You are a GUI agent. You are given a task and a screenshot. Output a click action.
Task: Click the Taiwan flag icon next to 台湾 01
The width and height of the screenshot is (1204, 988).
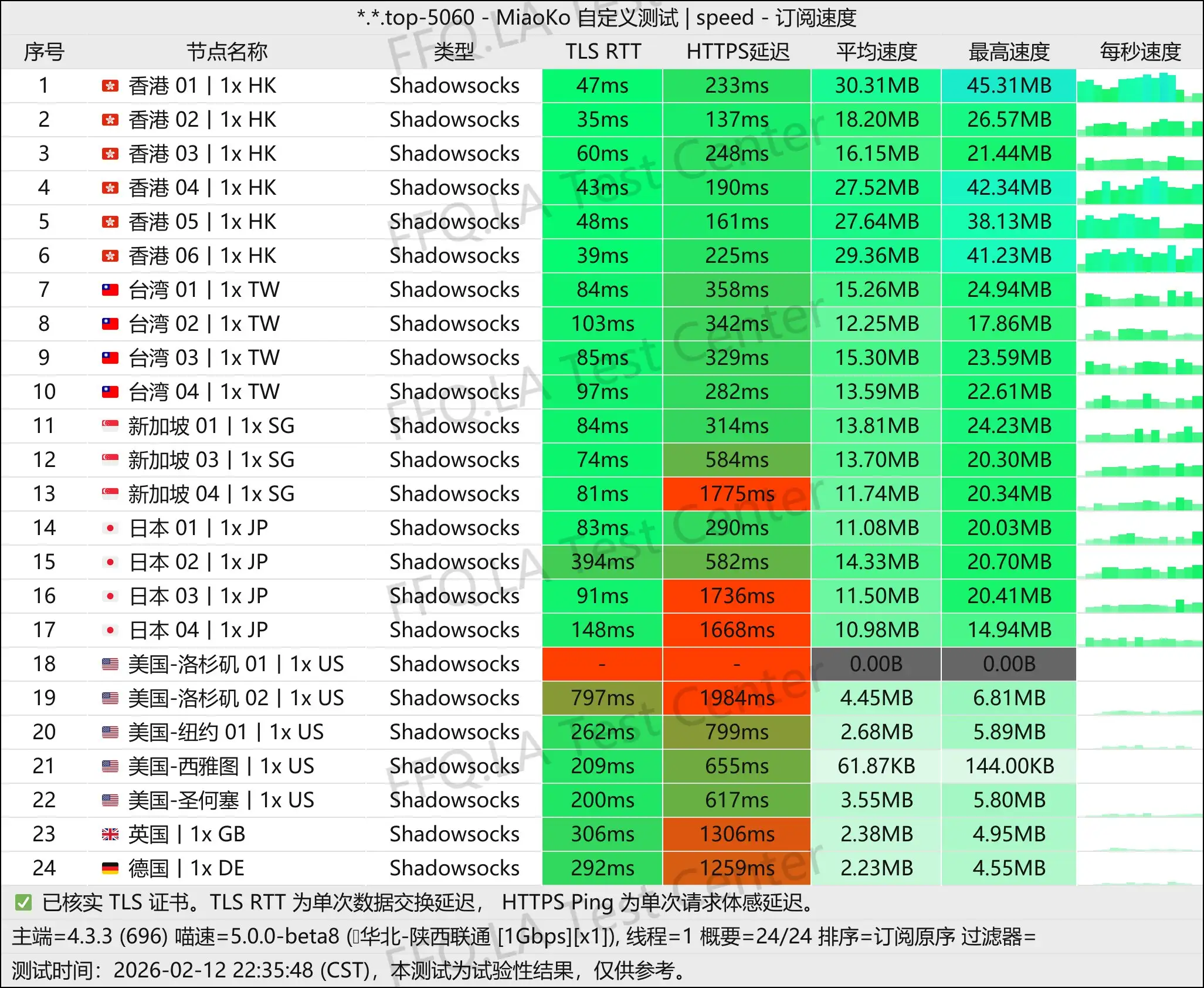click(109, 290)
